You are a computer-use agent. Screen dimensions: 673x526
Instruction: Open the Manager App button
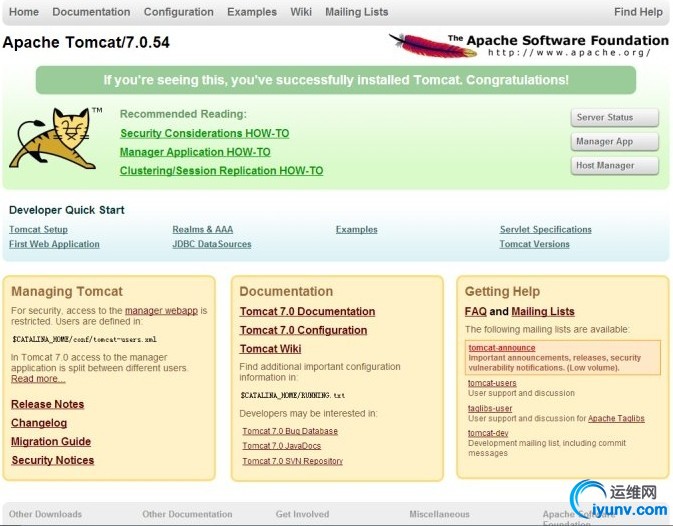click(x=615, y=141)
